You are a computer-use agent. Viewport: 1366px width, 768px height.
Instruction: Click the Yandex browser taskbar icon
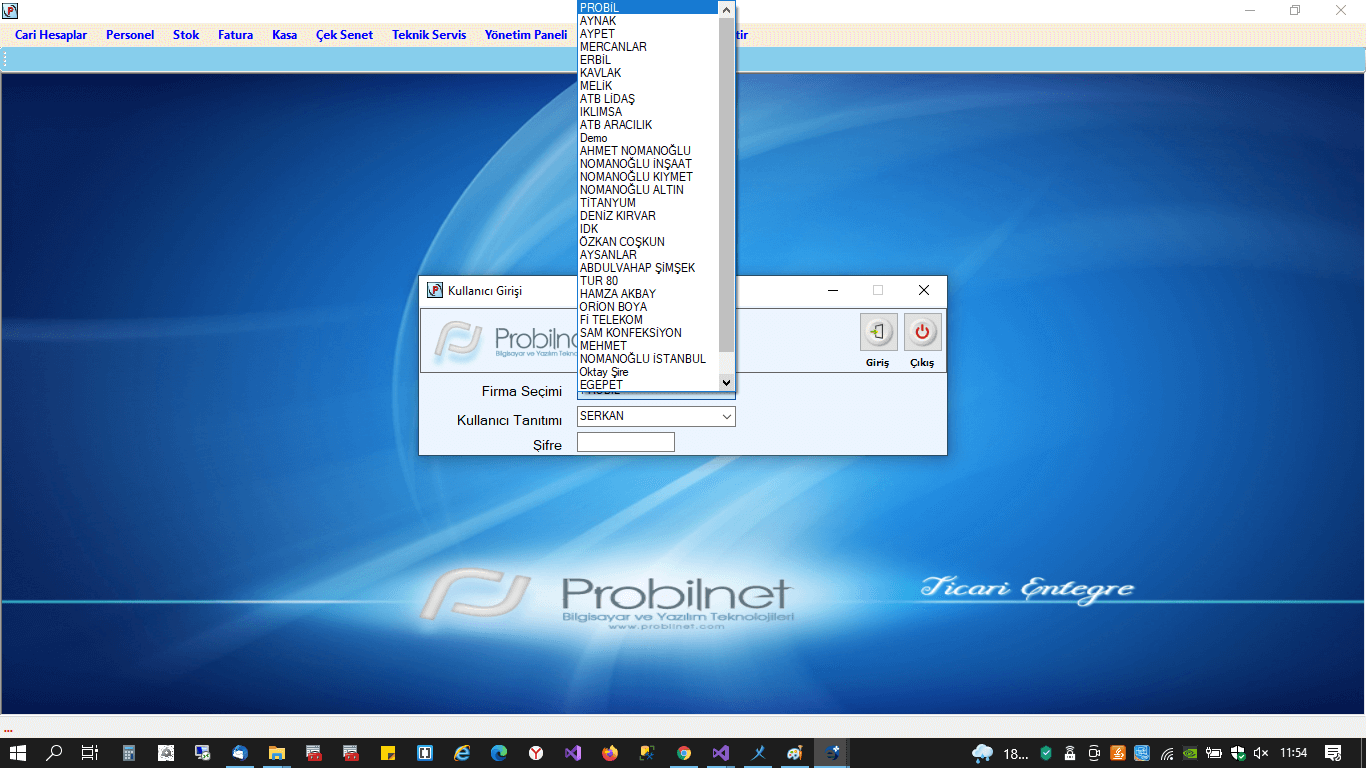click(536, 753)
